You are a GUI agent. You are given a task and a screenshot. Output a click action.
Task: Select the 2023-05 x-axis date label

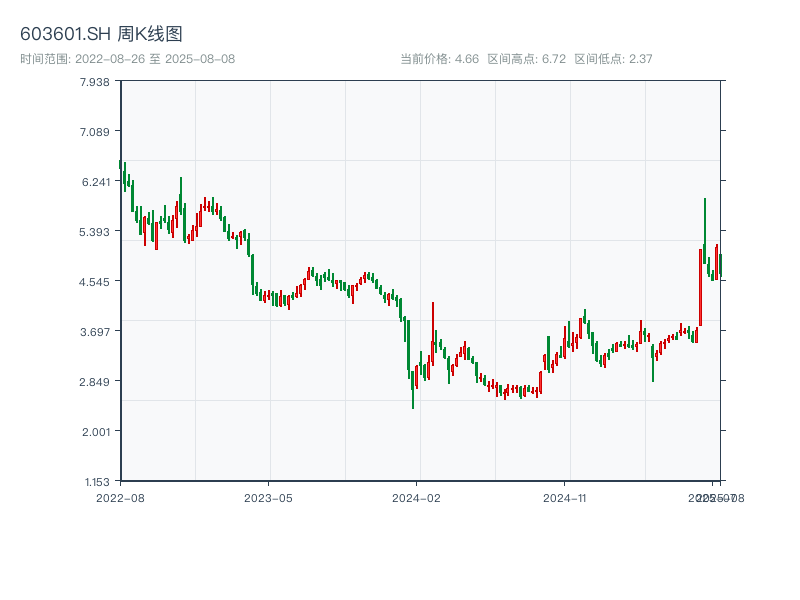tap(268, 497)
